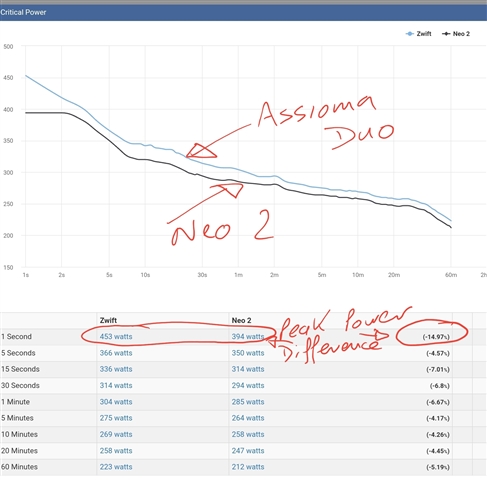Viewport: 487px width, 480px height.
Task: Click the 5 Minutes row label
Action: (17, 418)
